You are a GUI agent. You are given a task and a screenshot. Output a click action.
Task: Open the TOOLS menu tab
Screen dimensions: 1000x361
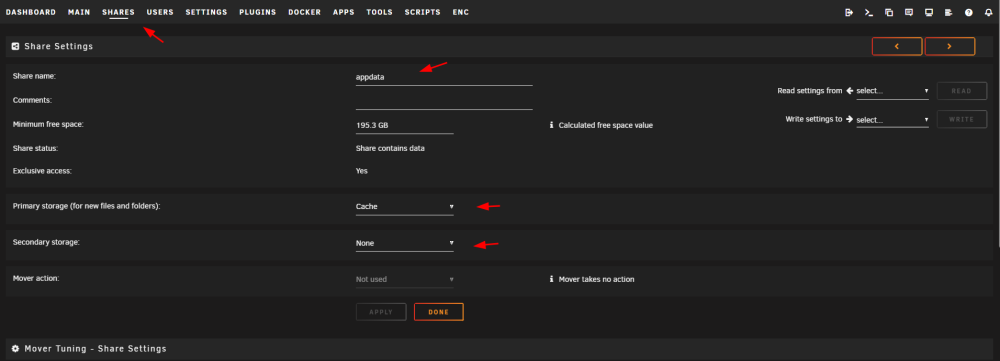click(379, 12)
